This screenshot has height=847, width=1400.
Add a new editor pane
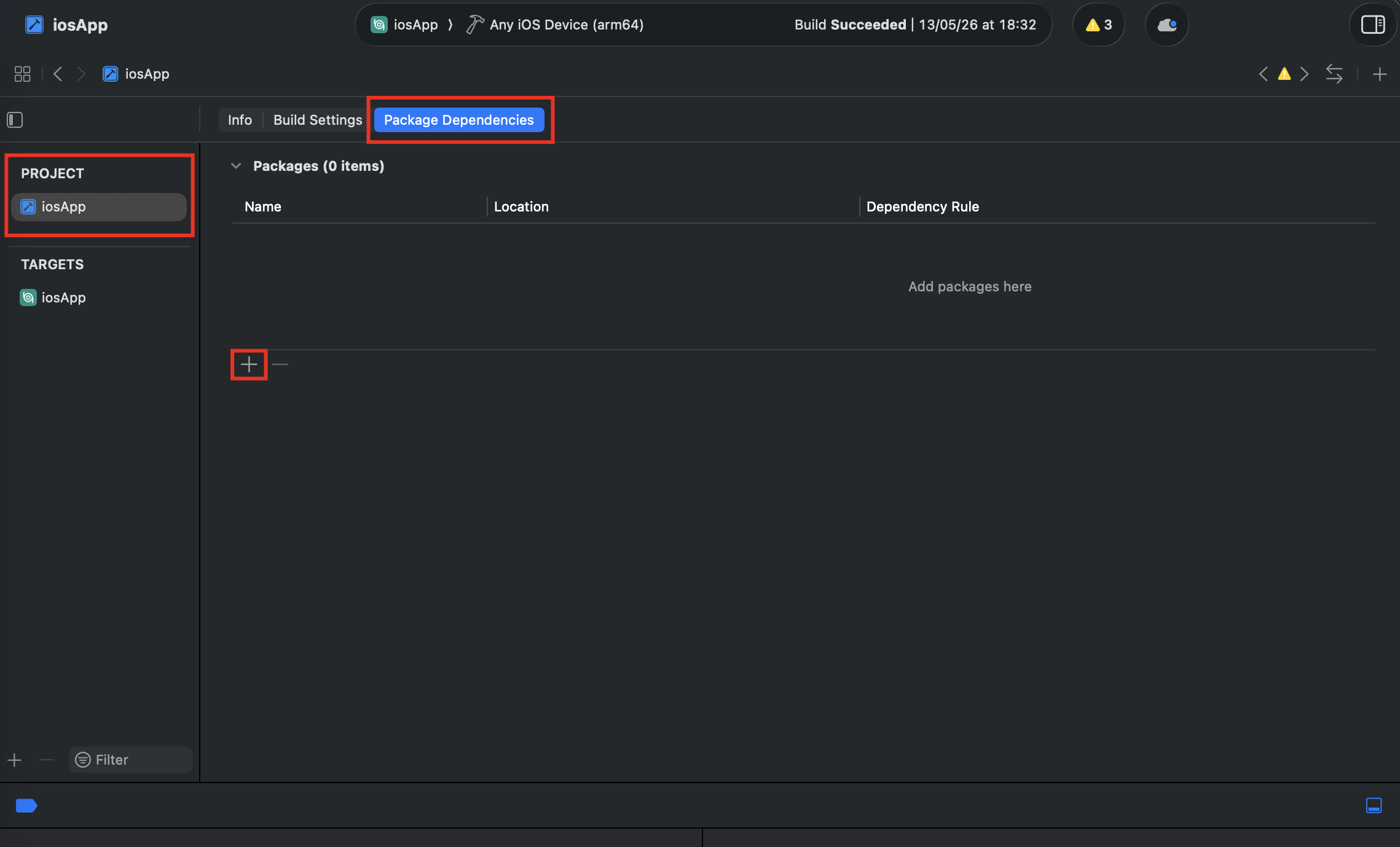1380,74
